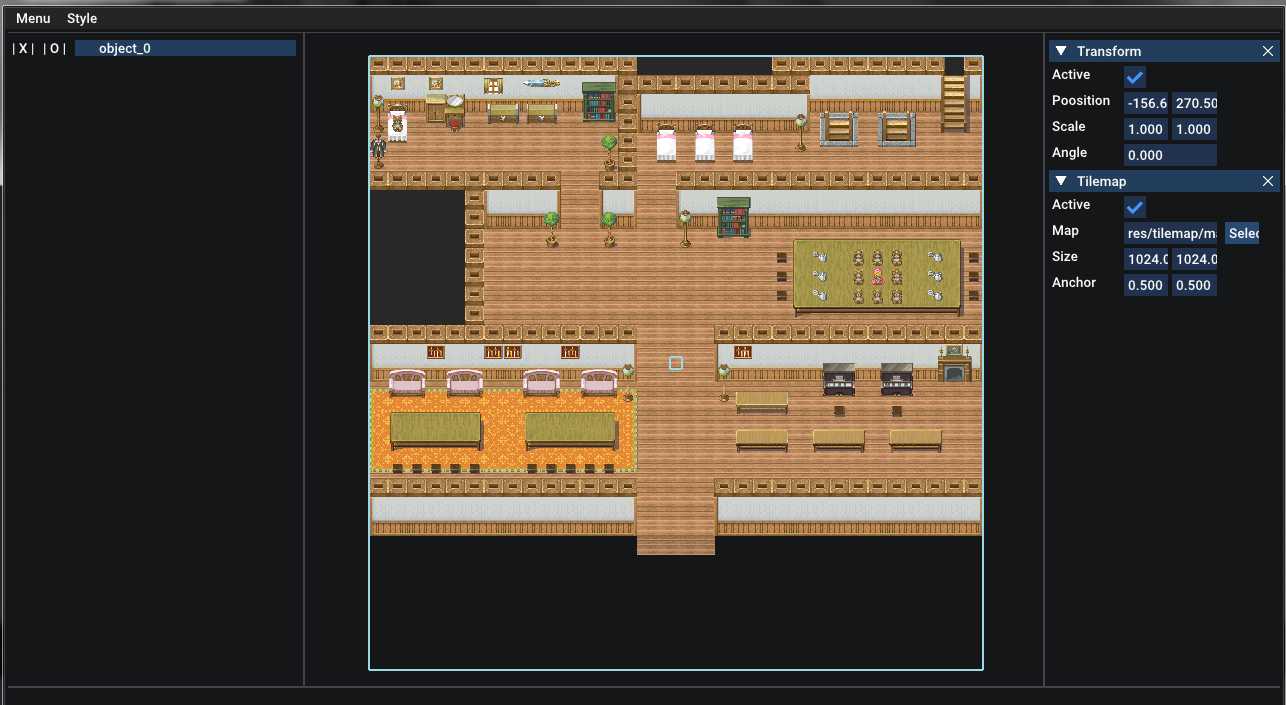
Task: Collapse the Tilemap section triangle
Action: coord(1060,181)
